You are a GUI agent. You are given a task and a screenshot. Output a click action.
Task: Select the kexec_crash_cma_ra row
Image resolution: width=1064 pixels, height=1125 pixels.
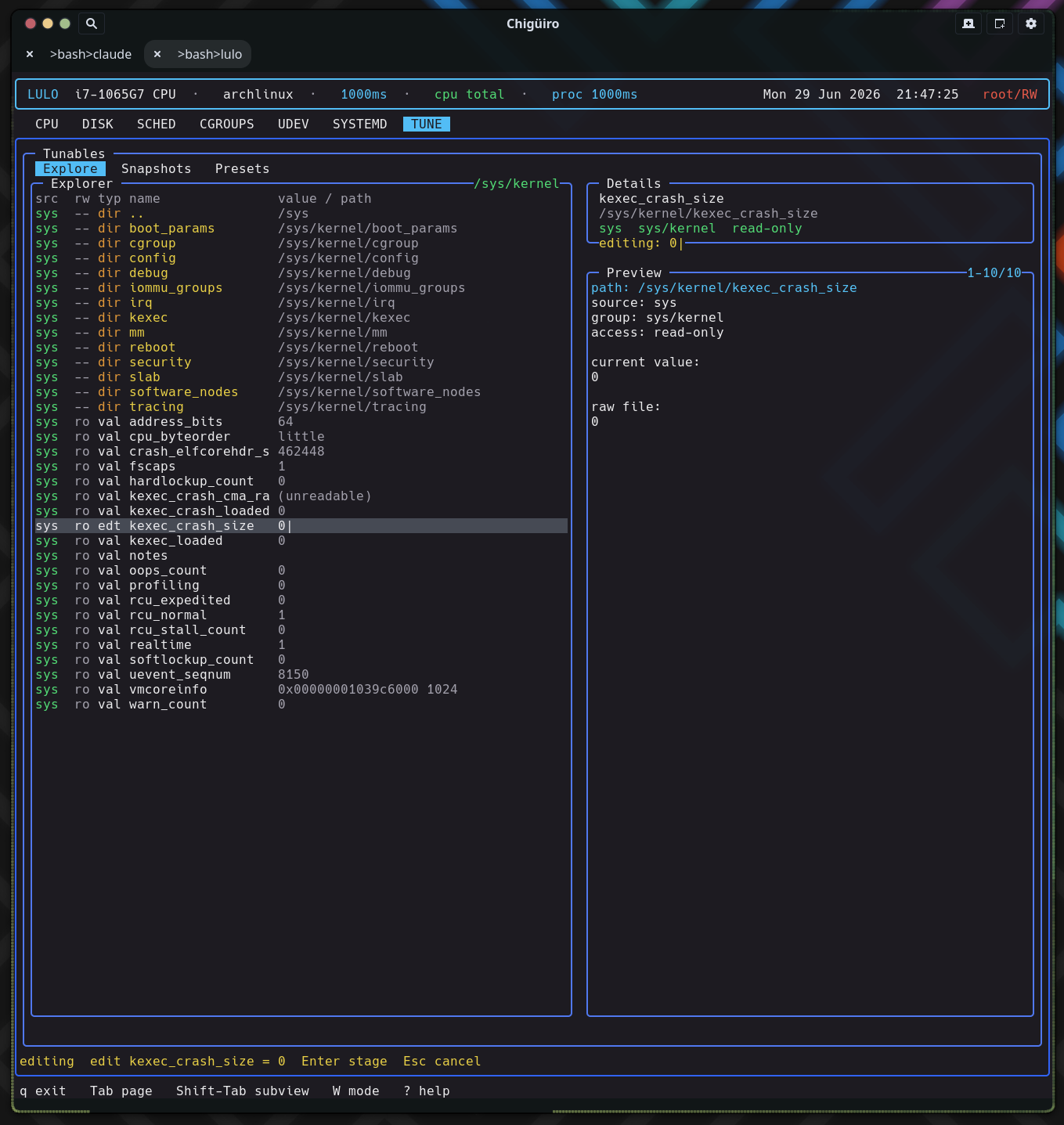pyautogui.click(x=301, y=496)
